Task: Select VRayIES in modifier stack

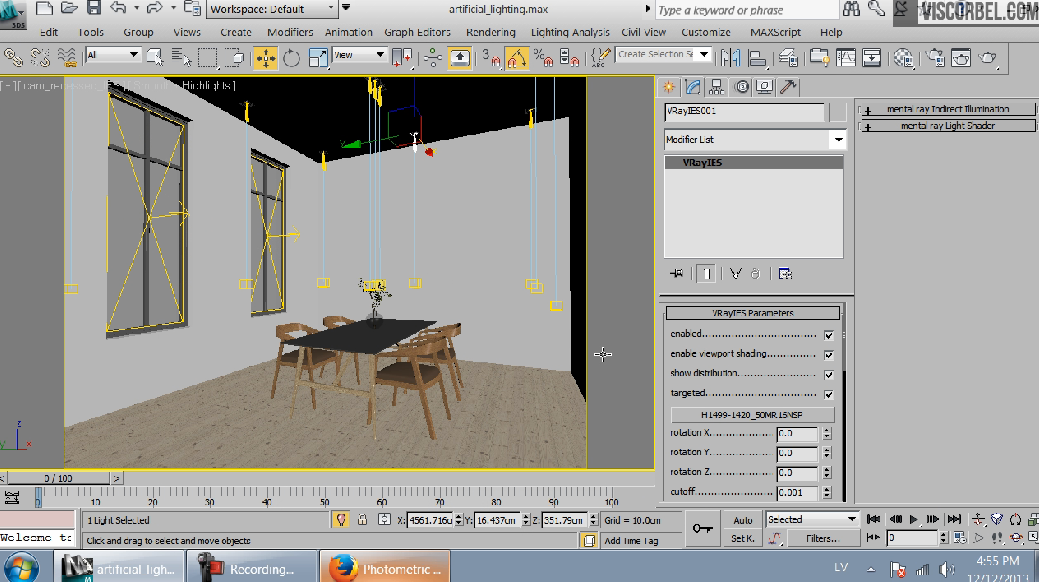Action: 754,162
